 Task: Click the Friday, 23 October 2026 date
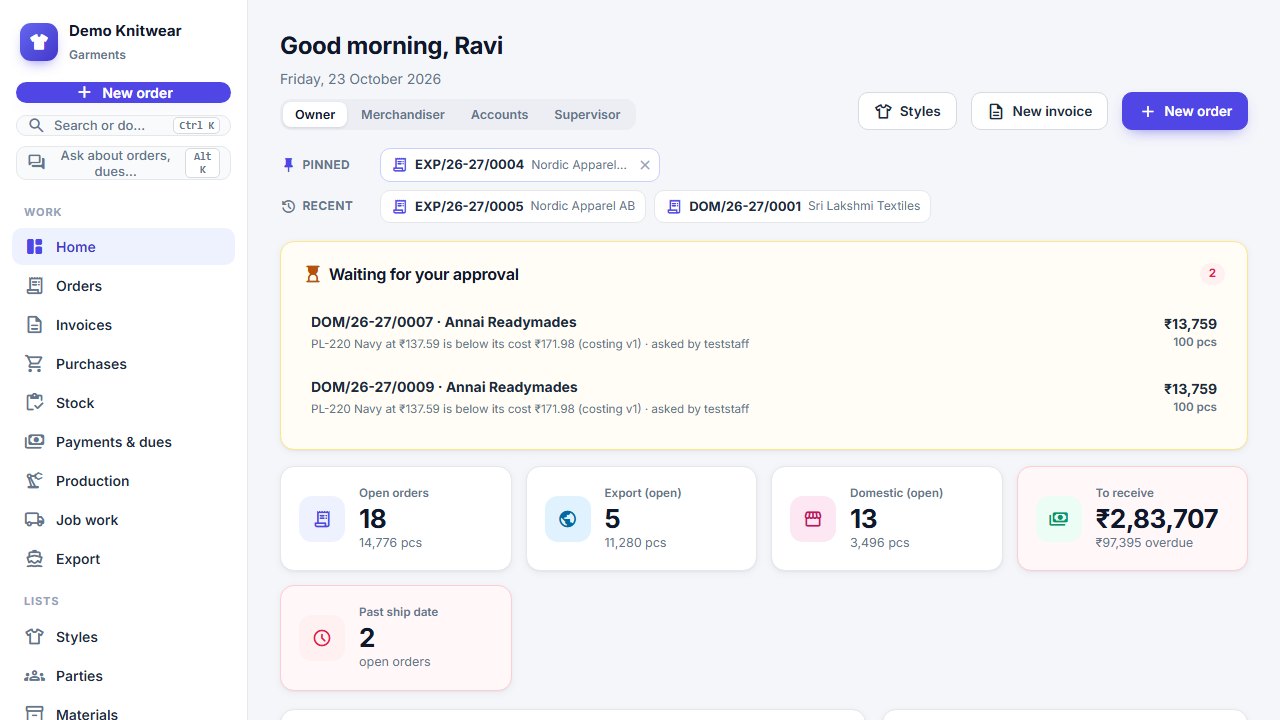360,79
